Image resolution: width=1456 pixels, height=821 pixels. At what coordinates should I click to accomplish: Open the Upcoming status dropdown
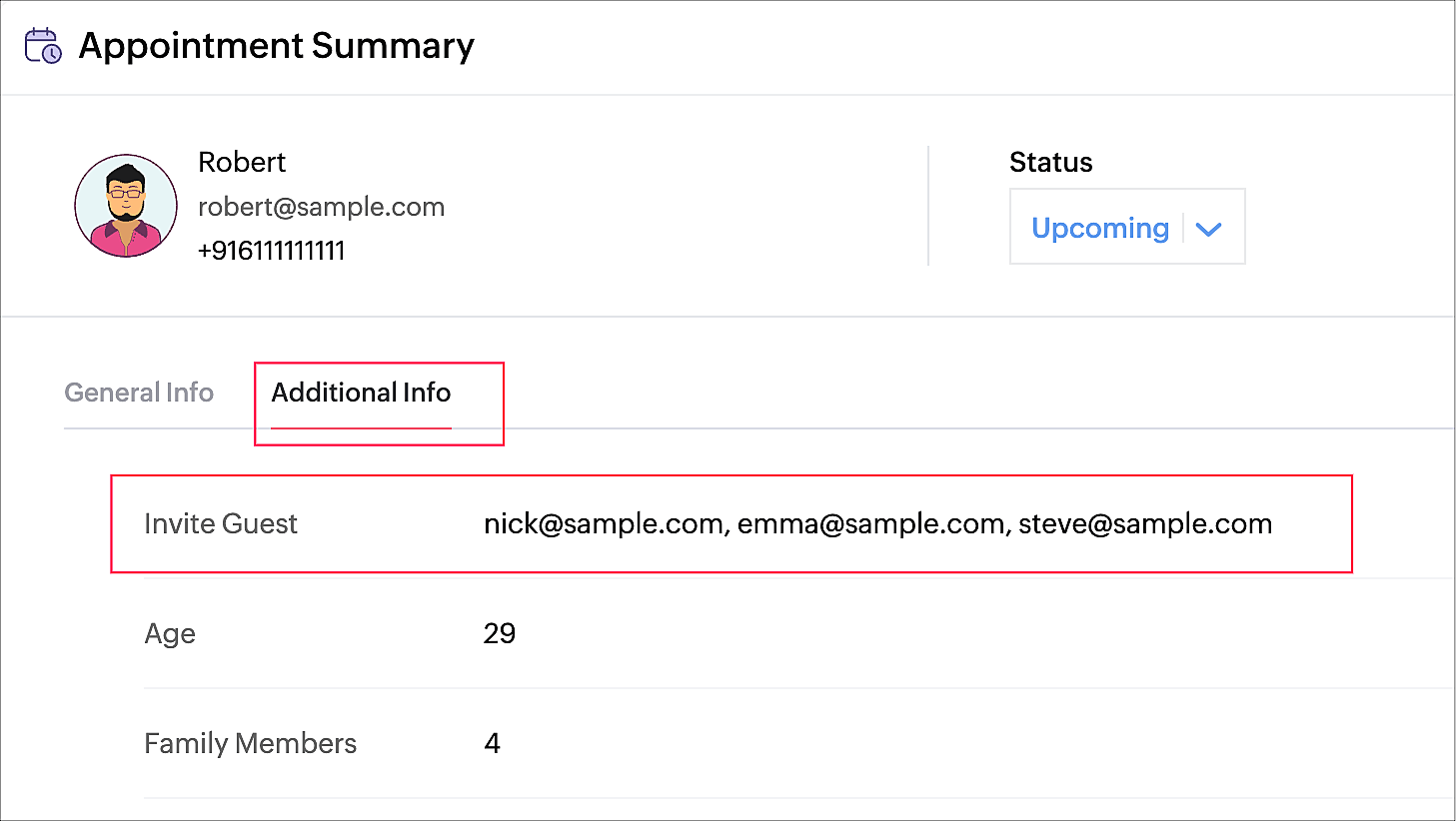tap(1126, 228)
